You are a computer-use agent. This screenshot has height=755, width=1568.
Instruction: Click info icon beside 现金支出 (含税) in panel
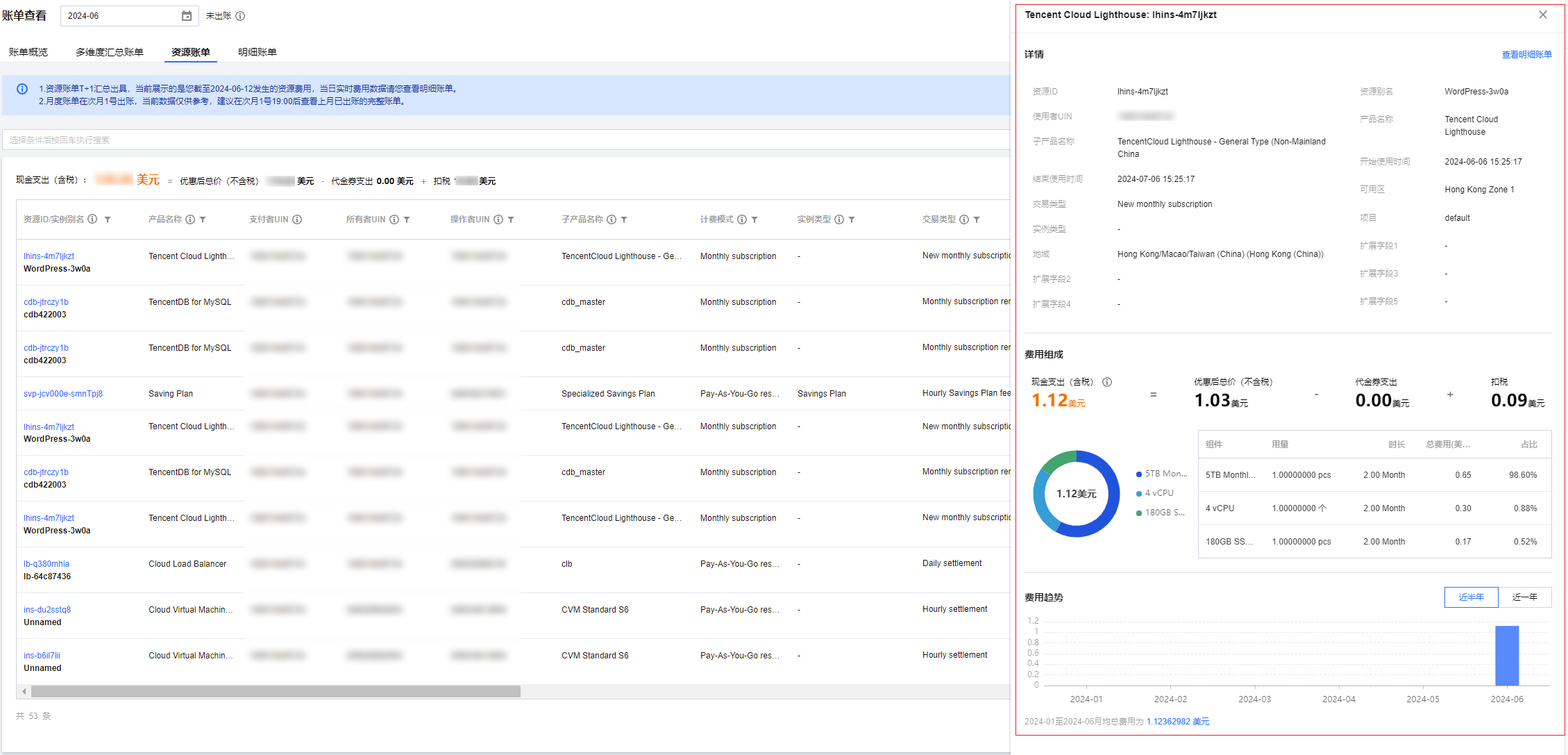pyautogui.click(x=1107, y=382)
